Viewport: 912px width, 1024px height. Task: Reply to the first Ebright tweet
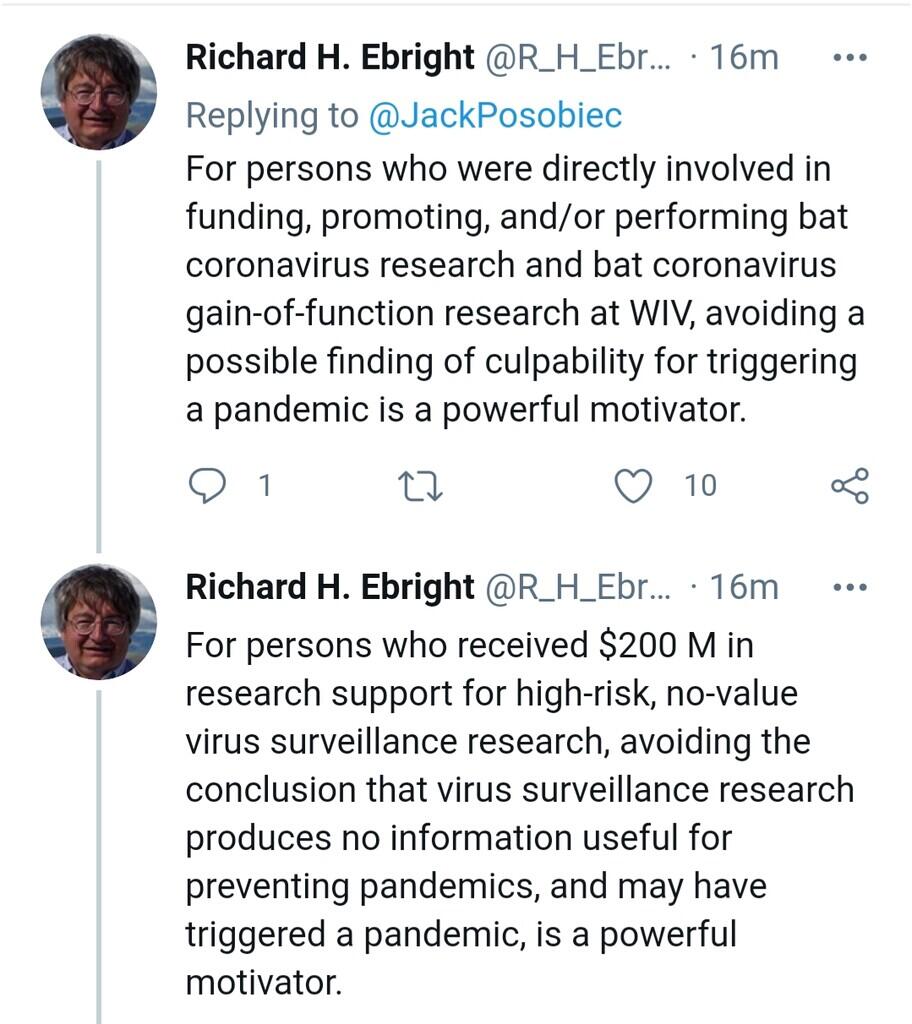[x=207, y=486]
